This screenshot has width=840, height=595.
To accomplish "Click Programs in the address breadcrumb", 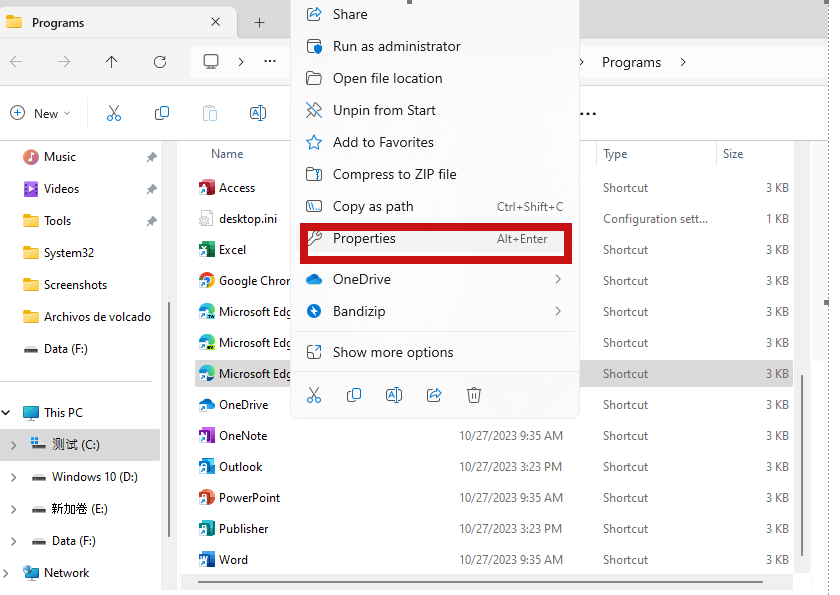I will 632,63.
